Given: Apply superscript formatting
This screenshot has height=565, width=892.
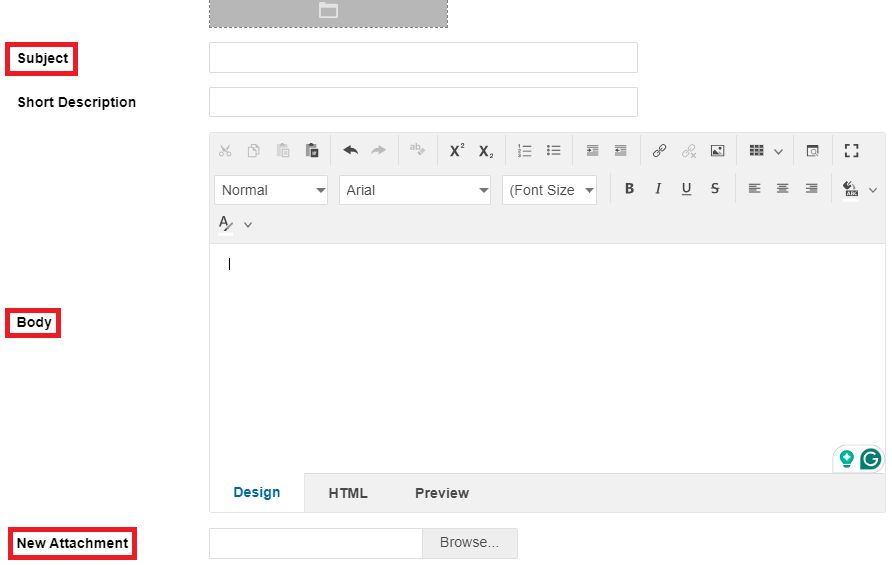Looking at the screenshot, I should pos(456,151).
